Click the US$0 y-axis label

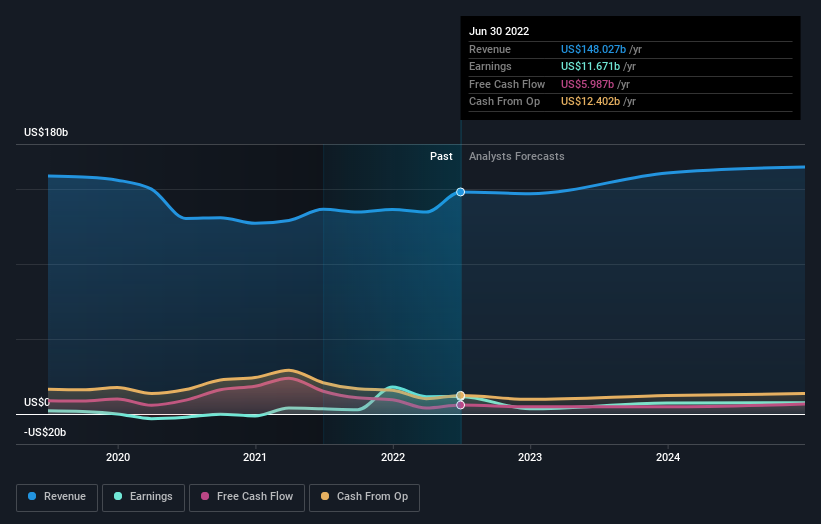[x=37, y=402]
